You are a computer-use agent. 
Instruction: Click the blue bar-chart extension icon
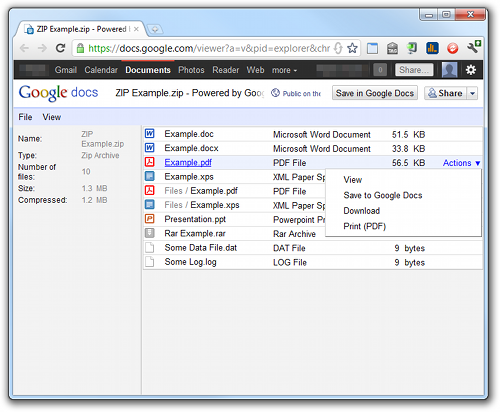(432, 48)
